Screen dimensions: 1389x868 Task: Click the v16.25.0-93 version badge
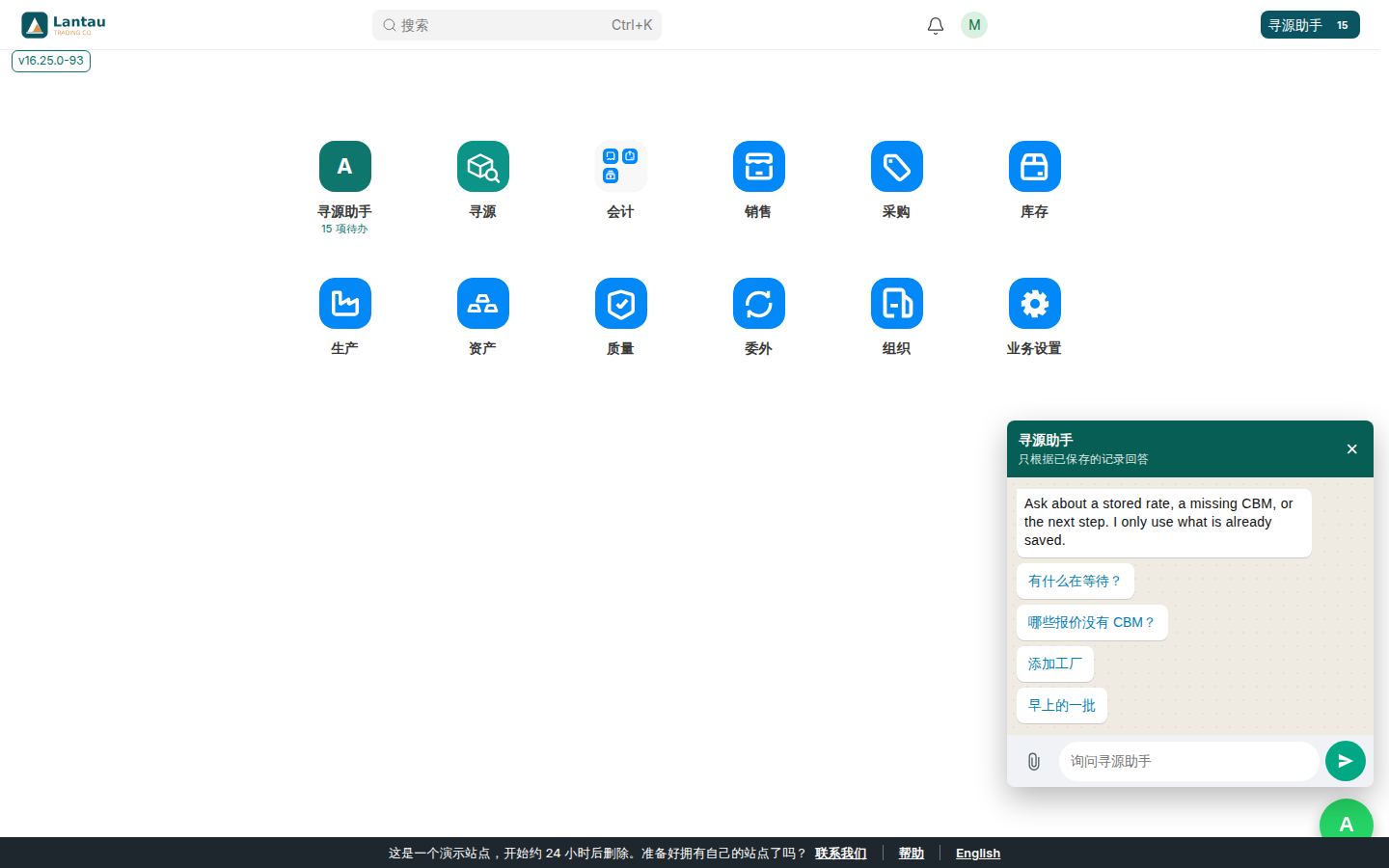(x=51, y=61)
